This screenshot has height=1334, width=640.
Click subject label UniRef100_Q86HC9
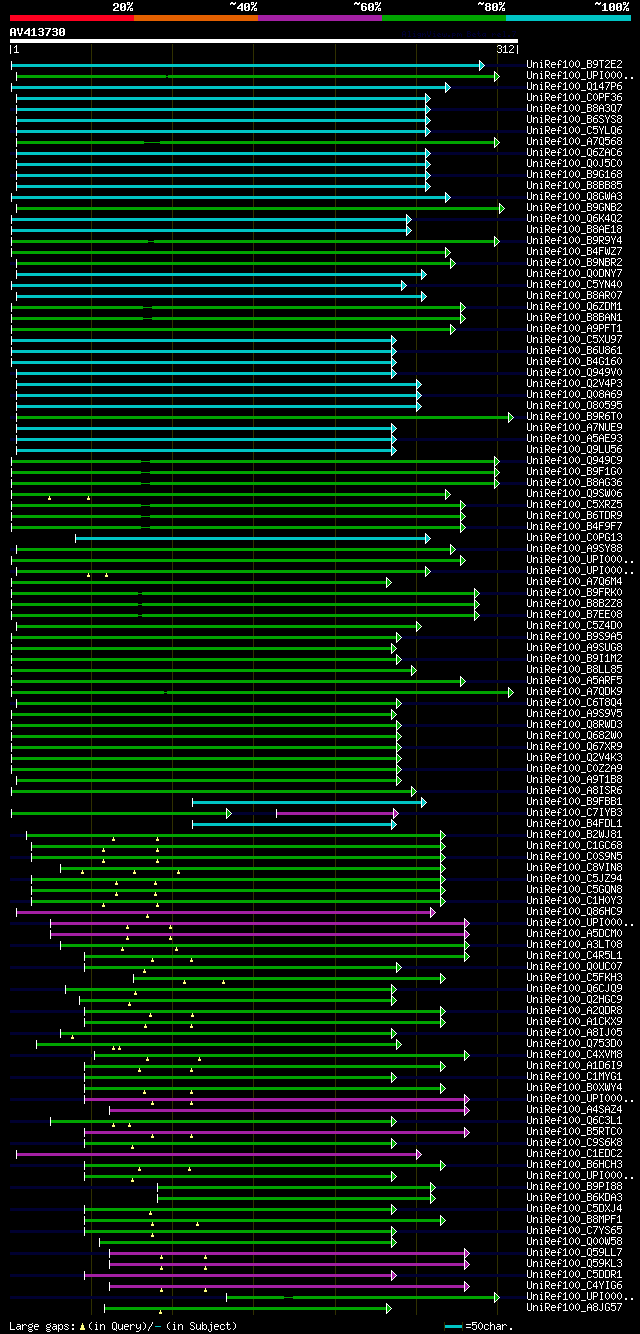coord(575,912)
